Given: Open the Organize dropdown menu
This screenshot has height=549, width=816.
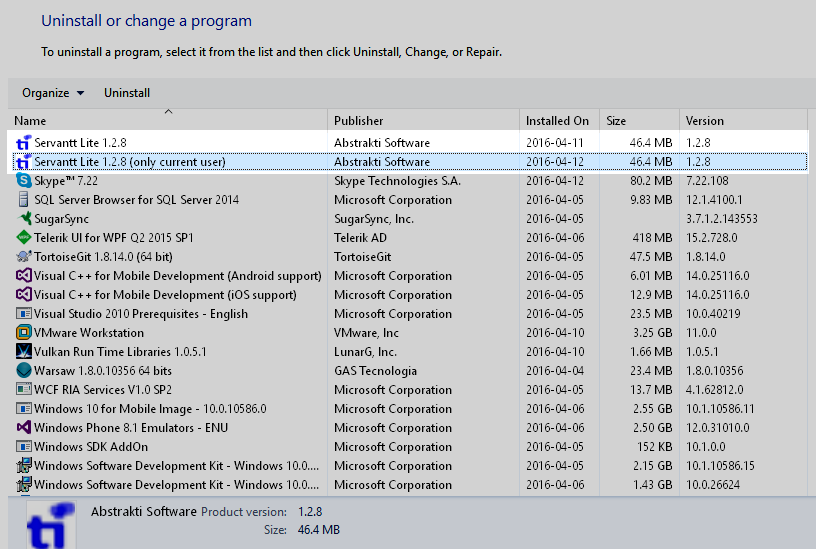Looking at the screenshot, I should [53, 93].
